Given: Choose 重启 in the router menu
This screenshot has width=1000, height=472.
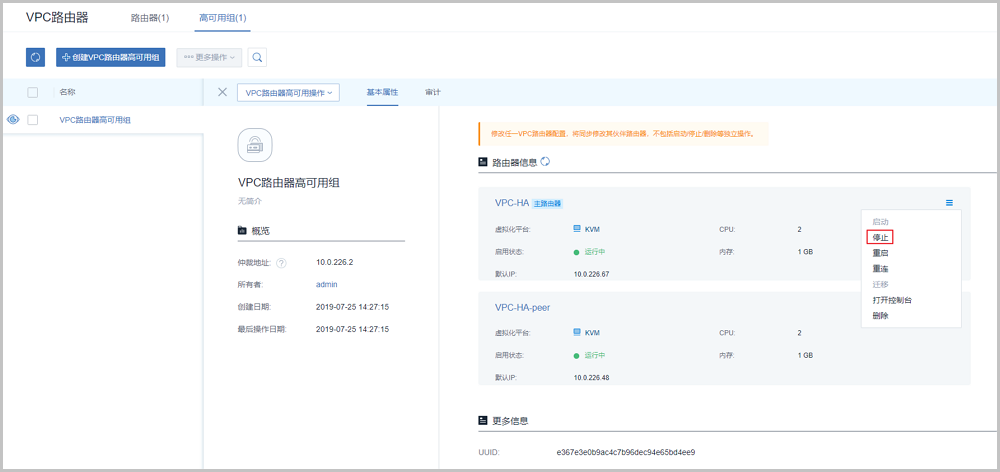Looking at the screenshot, I should pos(880,253).
